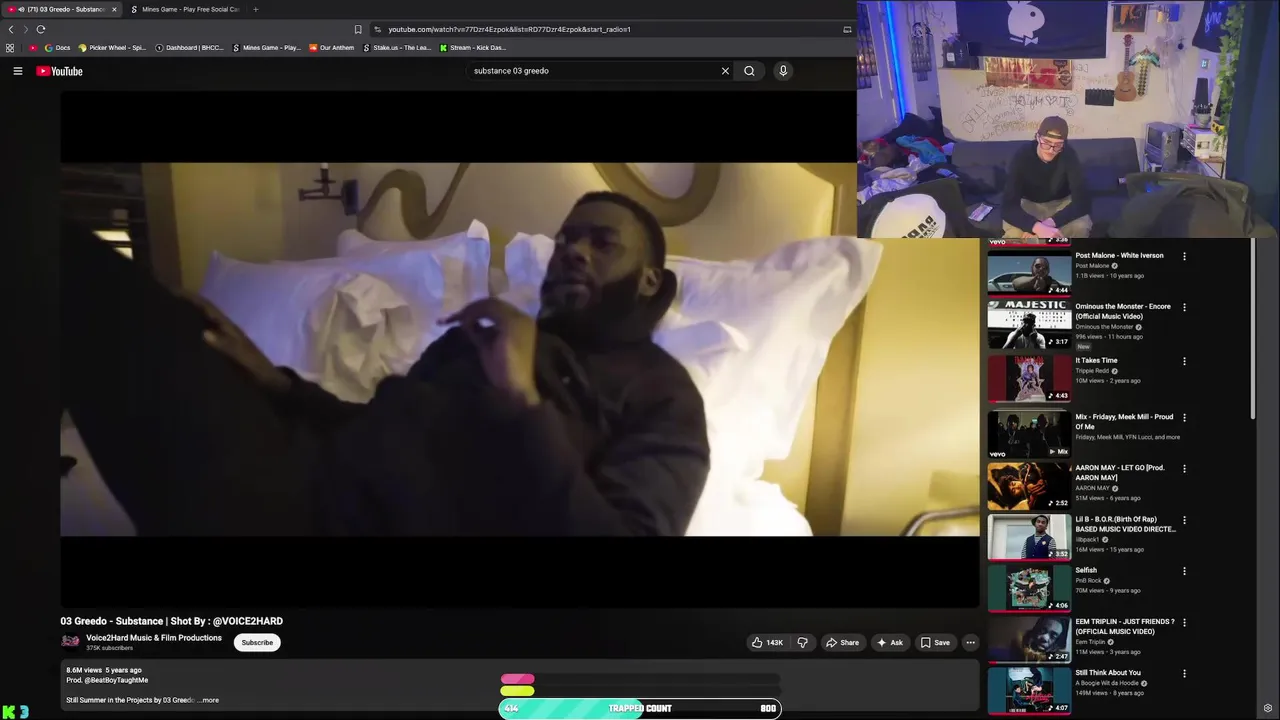This screenshot has width=1280, height=720.
Task: Play Selfish by PnB Rock
Action: click(1029, 588)
